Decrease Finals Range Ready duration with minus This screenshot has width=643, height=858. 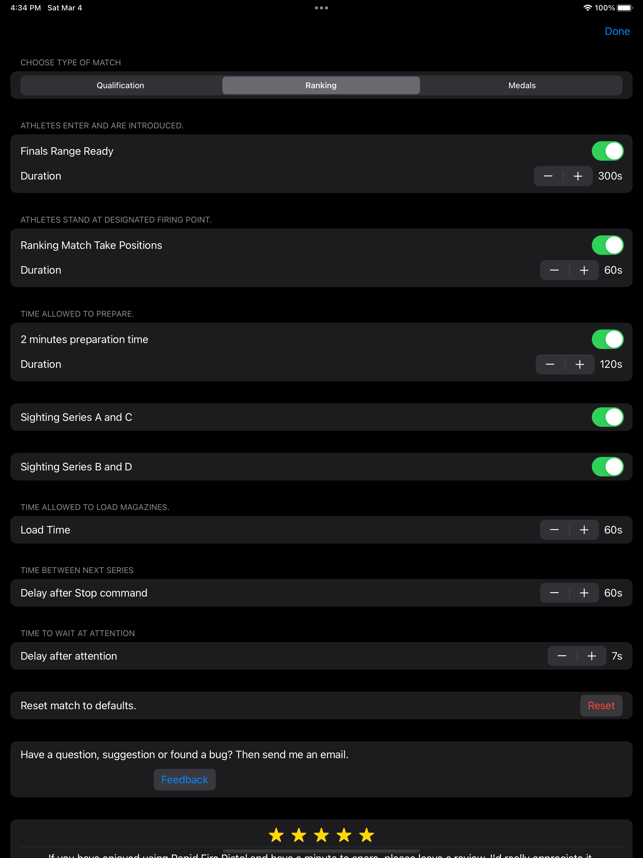548,176
